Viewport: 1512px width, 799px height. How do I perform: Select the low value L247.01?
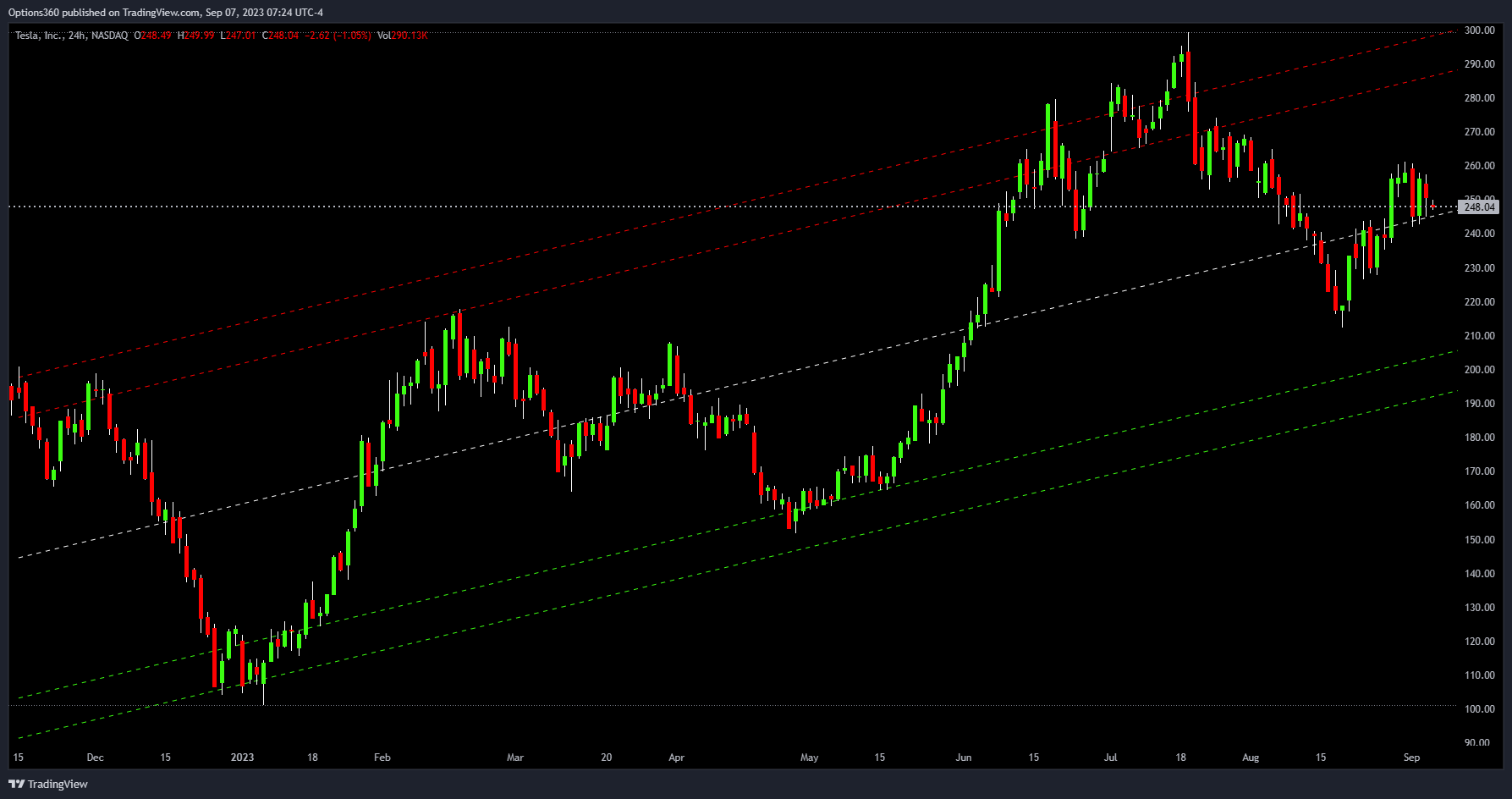pos(238,36)
